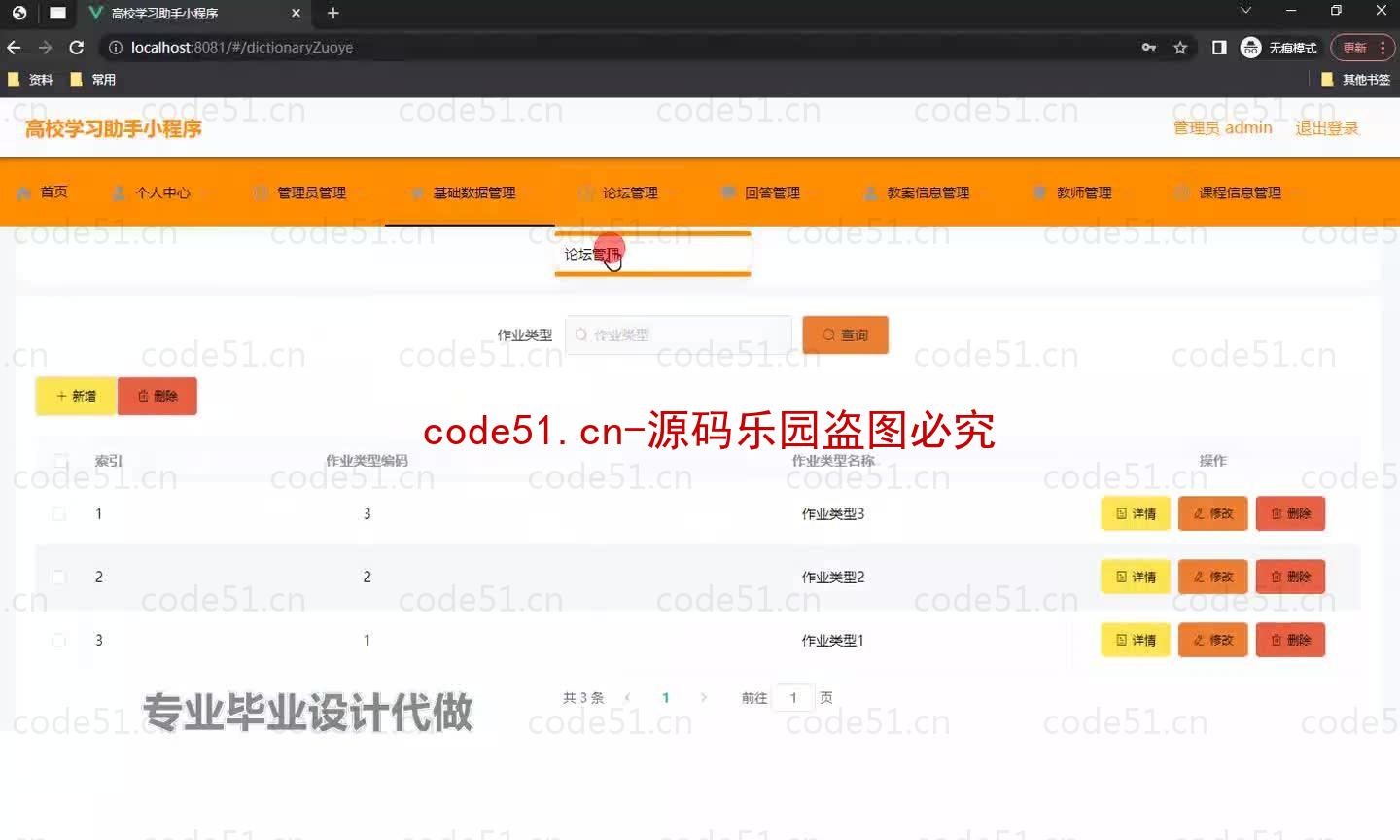This screenshot has height=840, width=1400.
Task: Click the 作业类型2 name cell
Action: (833, 577)
